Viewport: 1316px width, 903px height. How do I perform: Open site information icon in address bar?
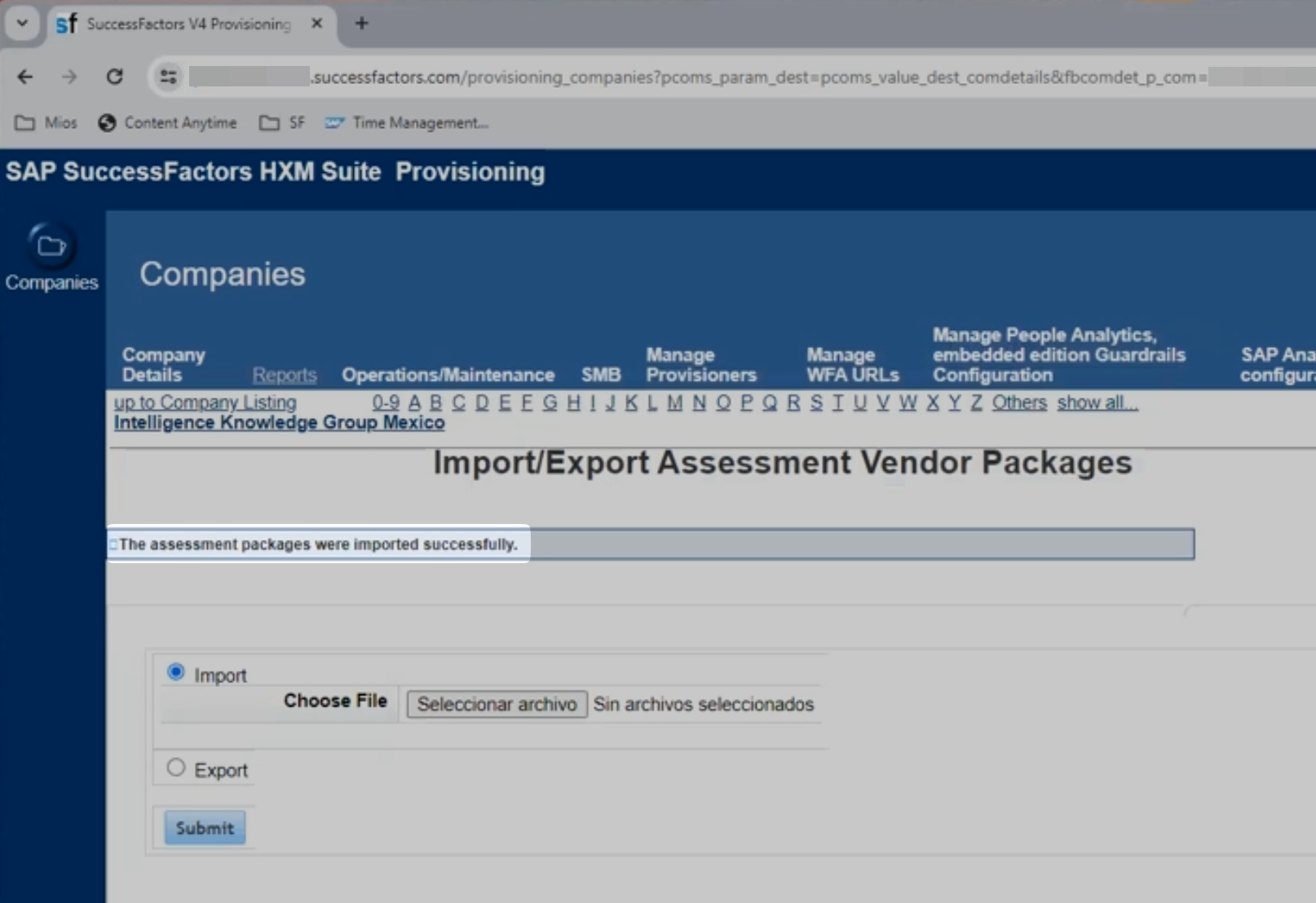tap(168, 77)
